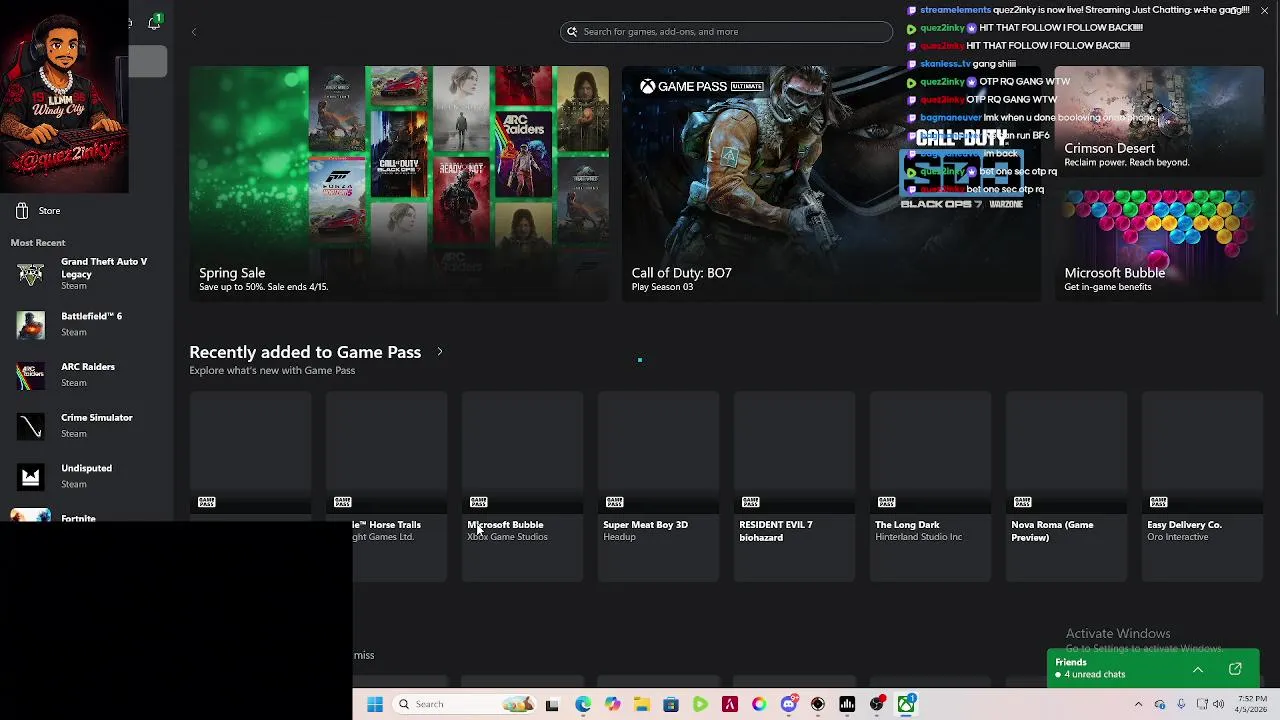Open ARC Raiders in the sidebar
The width and height of the screenshot is (1280, 720).
click(x=85, y=375)
